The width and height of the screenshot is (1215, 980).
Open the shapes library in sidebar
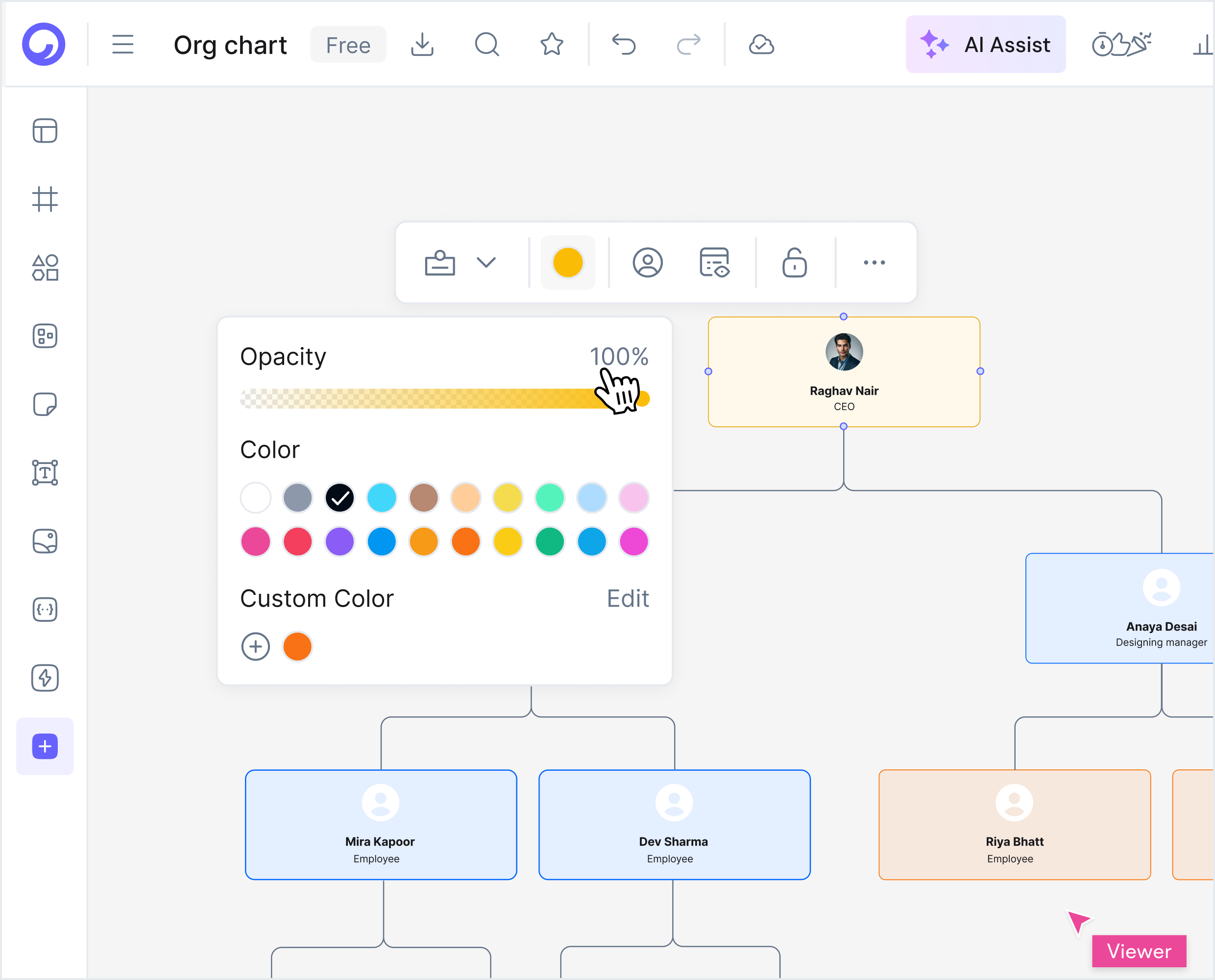(45, 267)
